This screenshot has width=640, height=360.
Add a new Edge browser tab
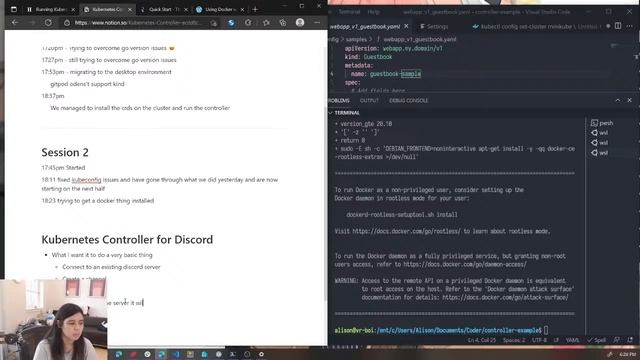pos(255,9)
